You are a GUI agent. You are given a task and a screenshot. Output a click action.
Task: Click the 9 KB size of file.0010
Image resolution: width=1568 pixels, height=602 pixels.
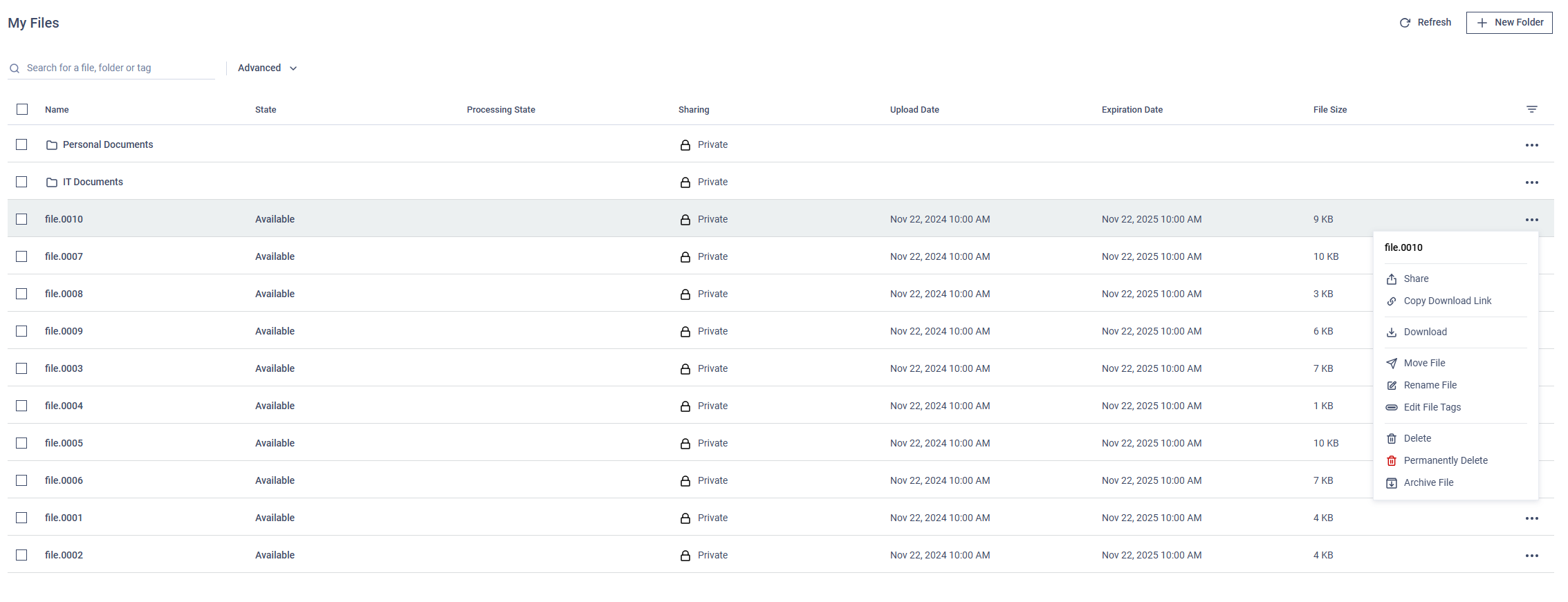click(x=1323, y=219)
